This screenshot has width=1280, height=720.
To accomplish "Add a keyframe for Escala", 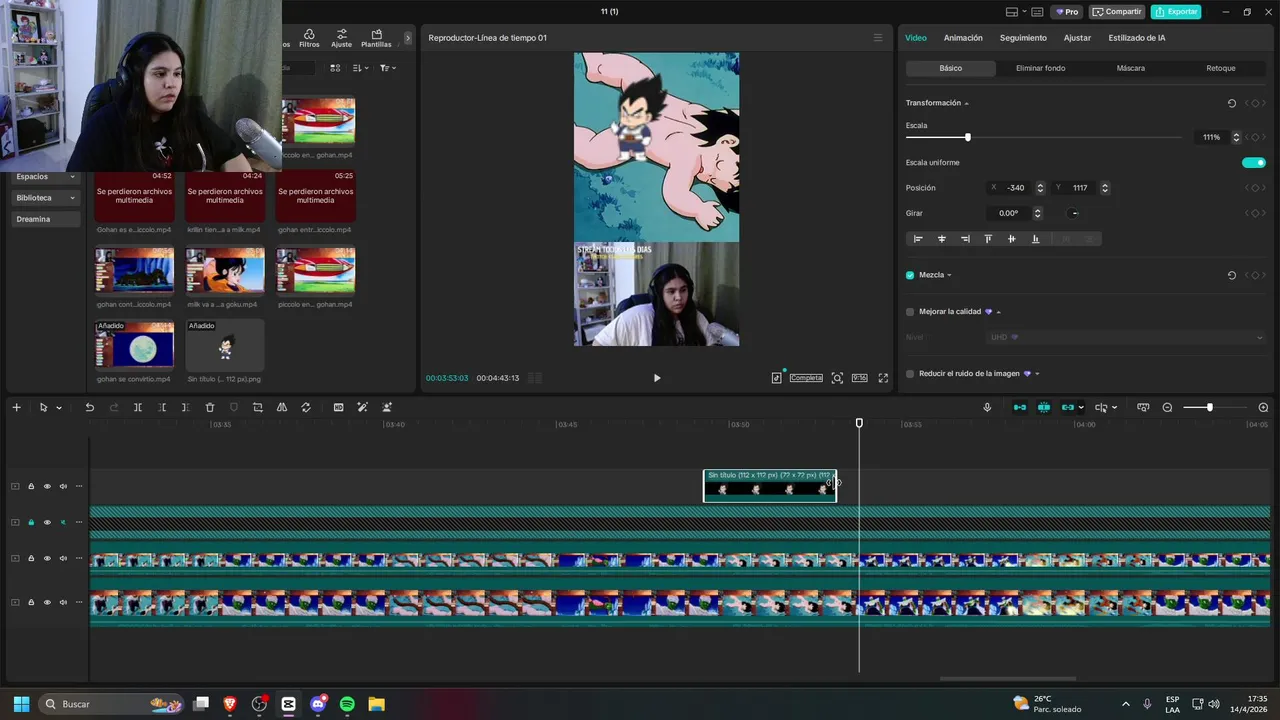I will pyautogui.click(x=1255, y=137).
